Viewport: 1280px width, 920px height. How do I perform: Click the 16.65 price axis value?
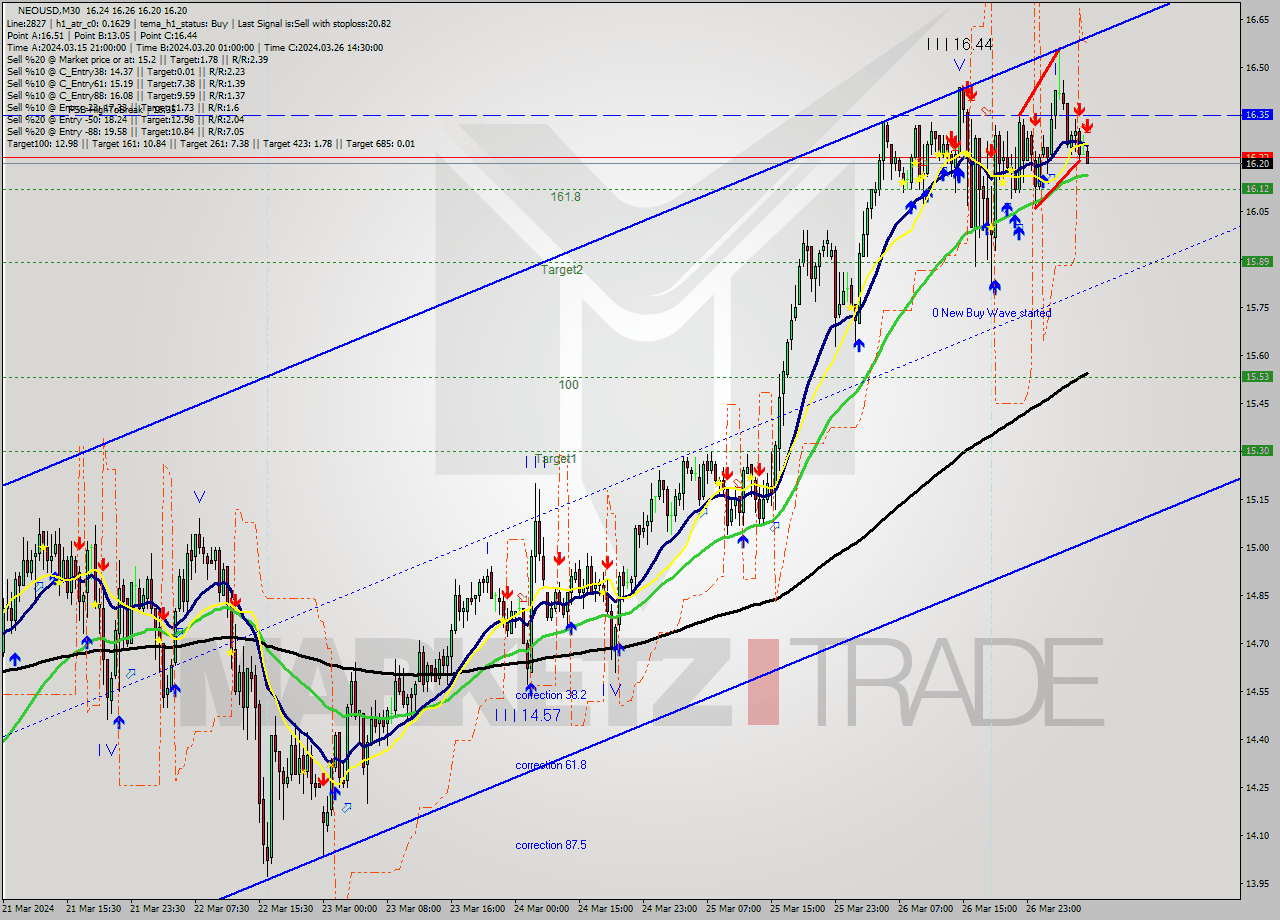click(x=1256, y=19)
